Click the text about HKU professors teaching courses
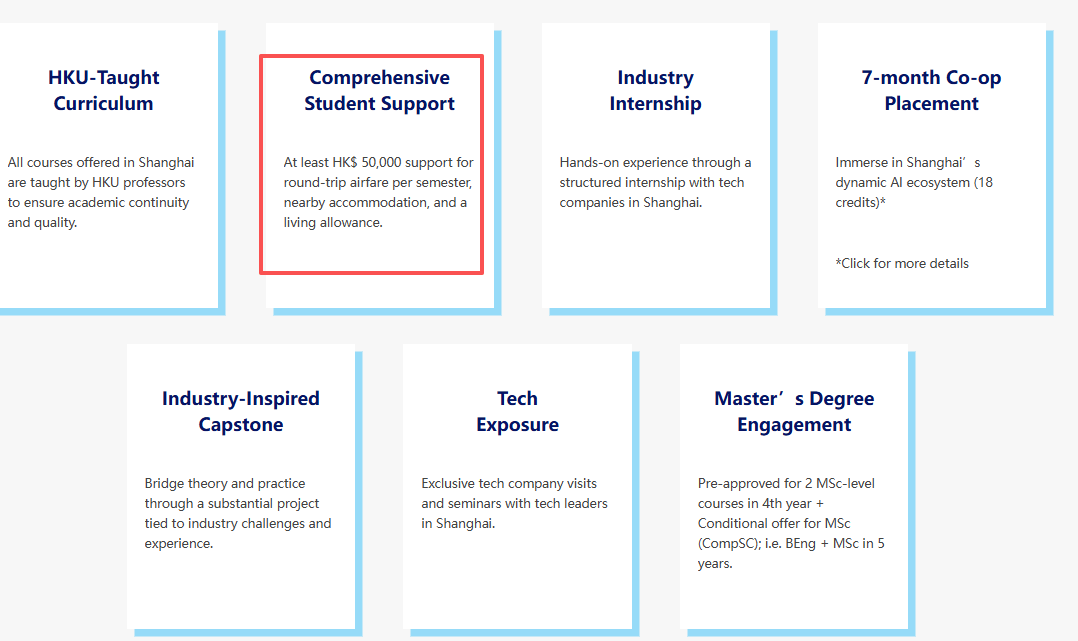 (100, 192)
